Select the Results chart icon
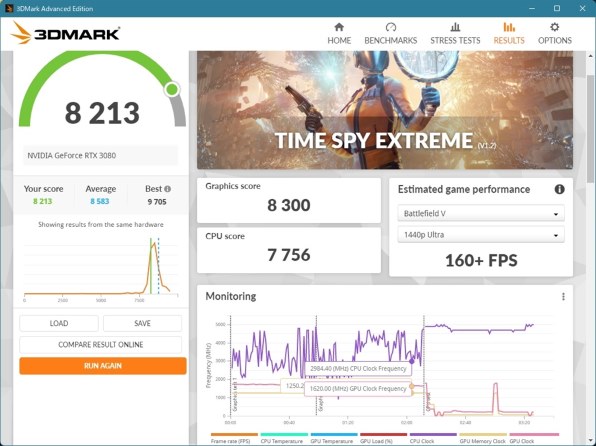 [509, 27]
